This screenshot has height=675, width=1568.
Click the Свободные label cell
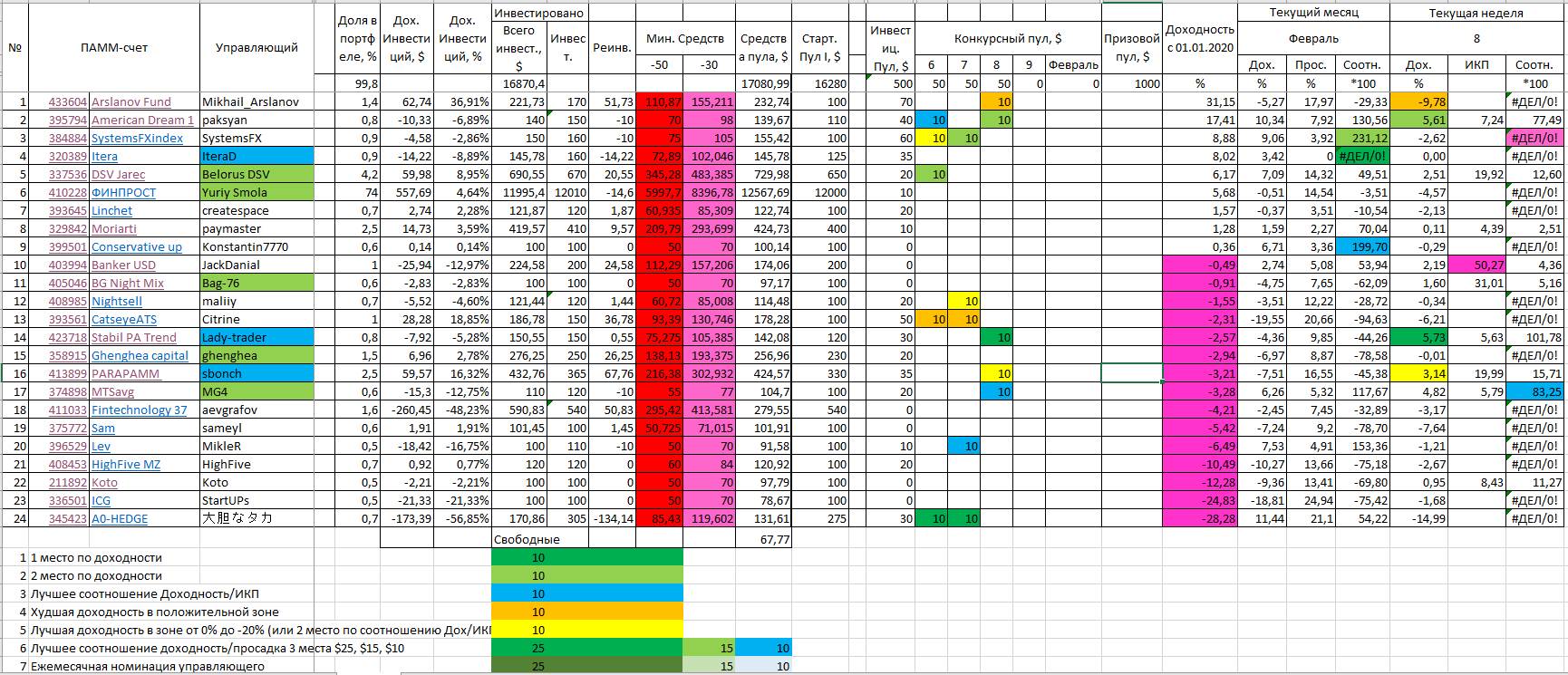pyautogui.click(x=527, y=539)
